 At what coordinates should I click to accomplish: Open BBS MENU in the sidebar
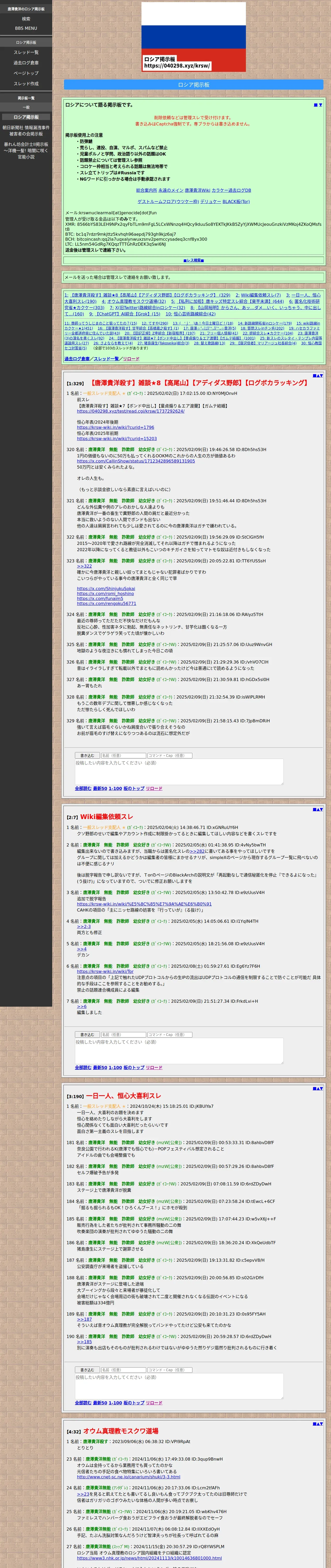pos(26,28)
